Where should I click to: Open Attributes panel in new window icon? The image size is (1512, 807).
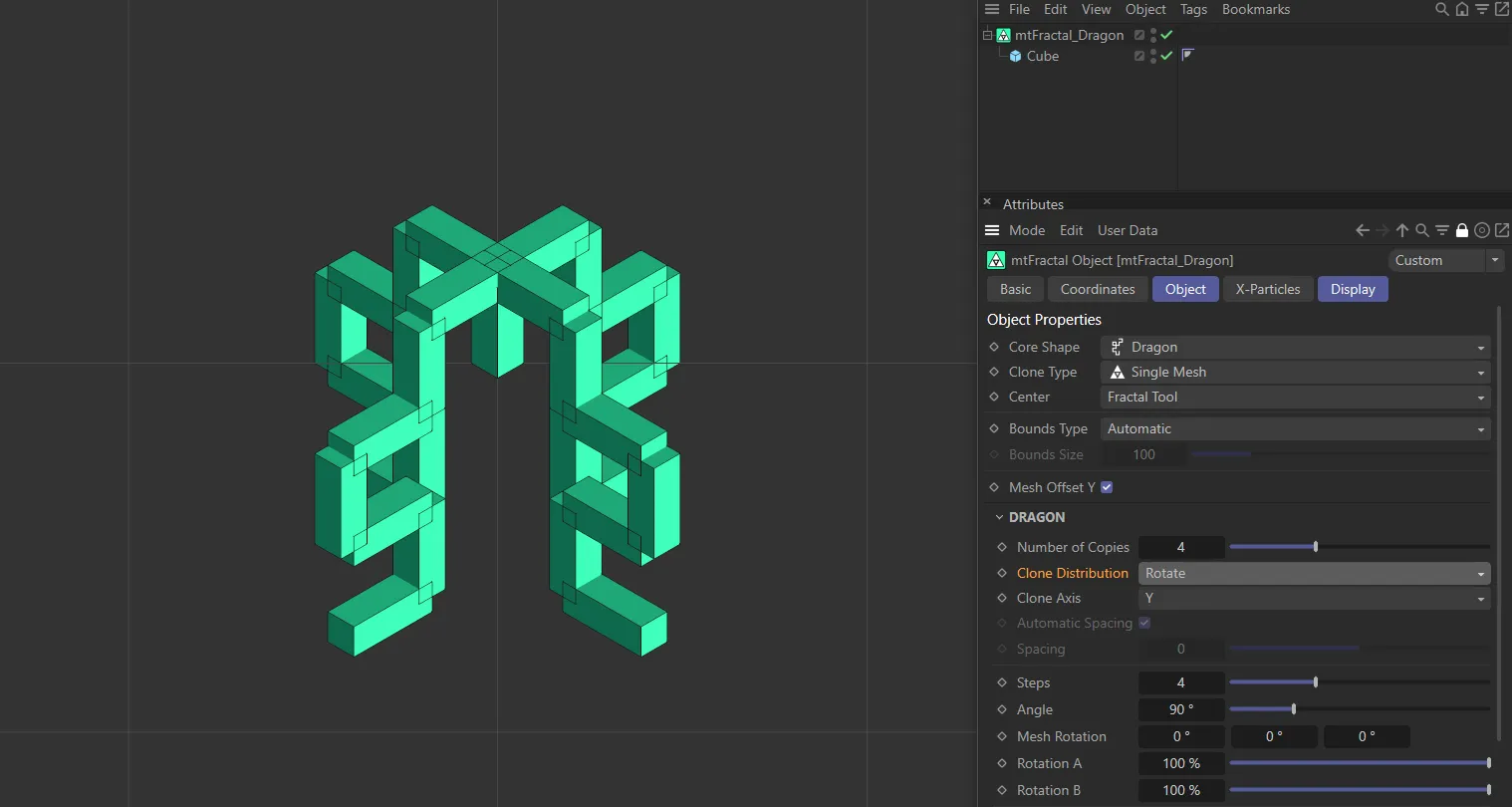pos(1502,230)
